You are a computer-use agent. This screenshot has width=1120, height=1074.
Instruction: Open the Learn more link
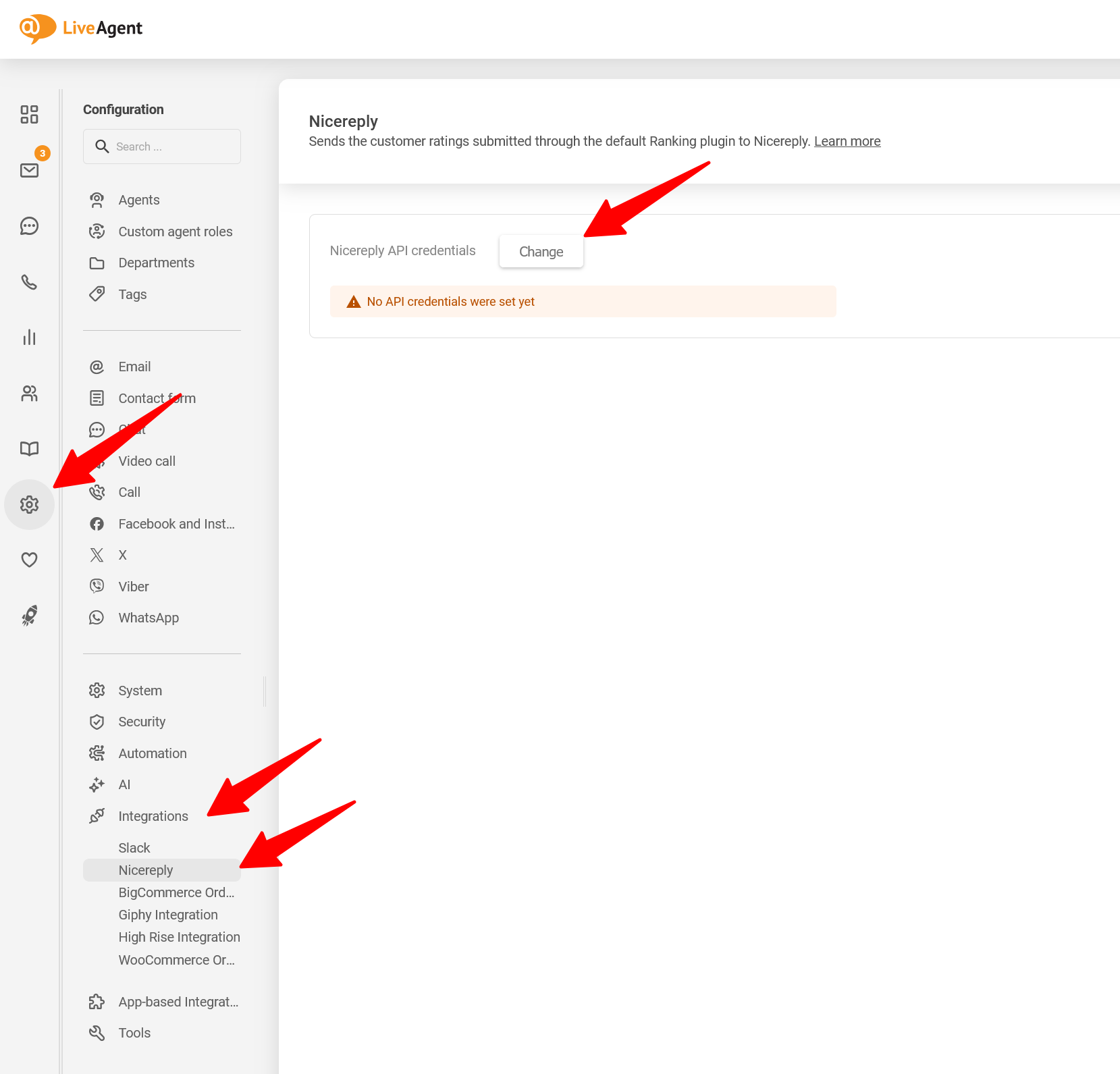coord(847,141)
